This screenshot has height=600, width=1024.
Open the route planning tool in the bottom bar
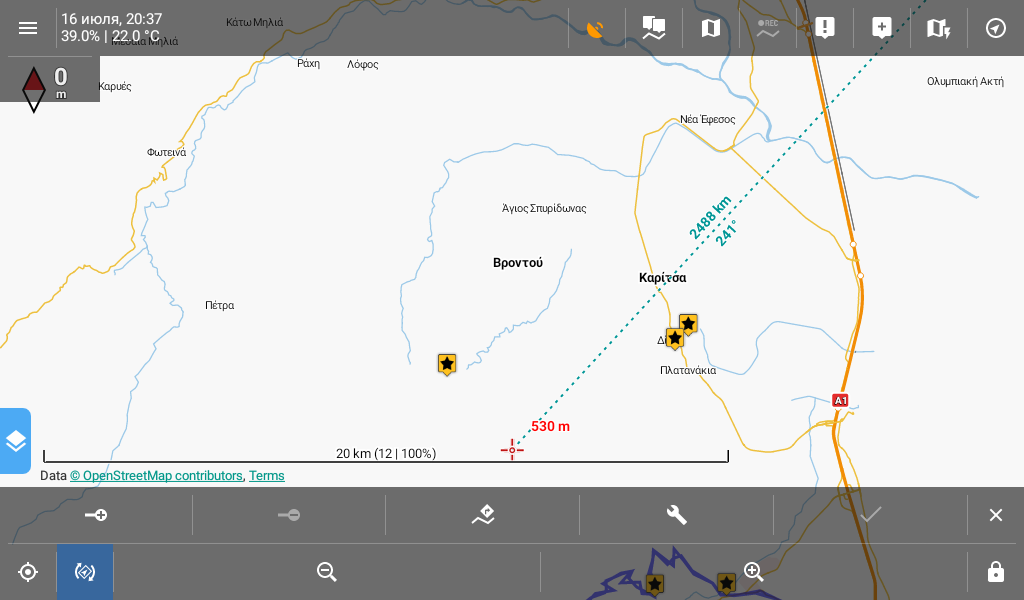483,515
